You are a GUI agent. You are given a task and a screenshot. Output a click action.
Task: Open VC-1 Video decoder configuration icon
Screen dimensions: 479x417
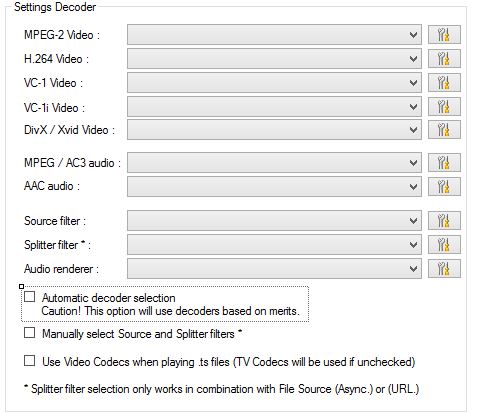[444, 82]
